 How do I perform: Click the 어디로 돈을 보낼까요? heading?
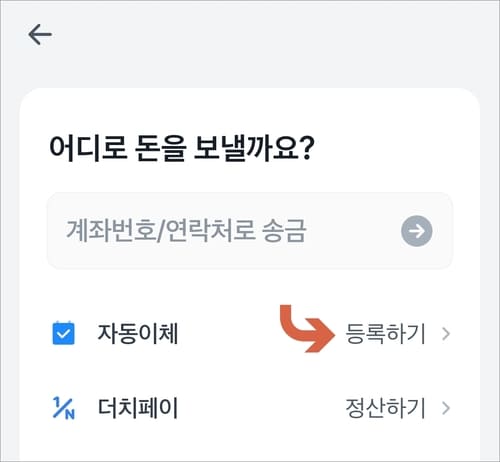pos(182,148)
